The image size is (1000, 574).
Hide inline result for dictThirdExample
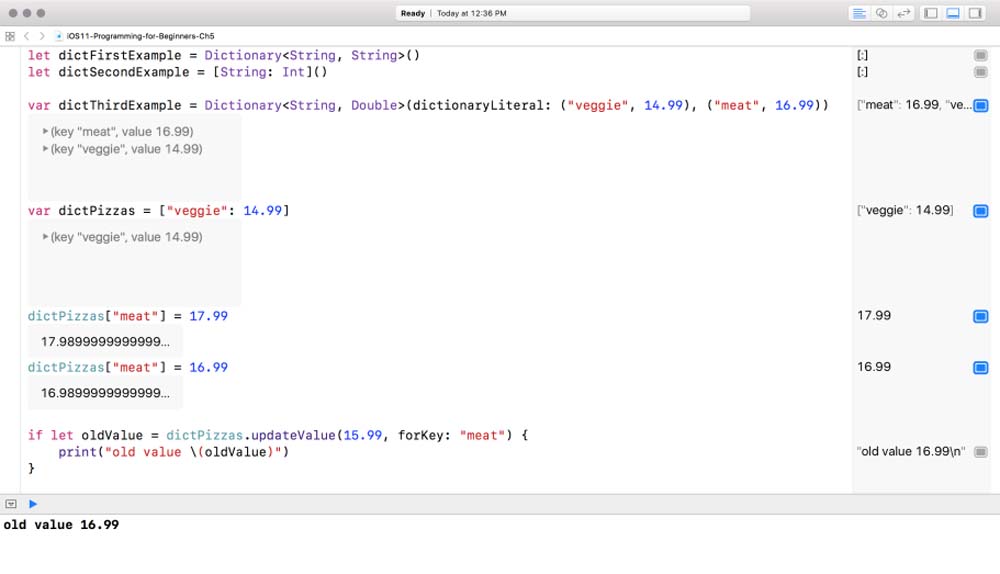[x=981, y=106]
